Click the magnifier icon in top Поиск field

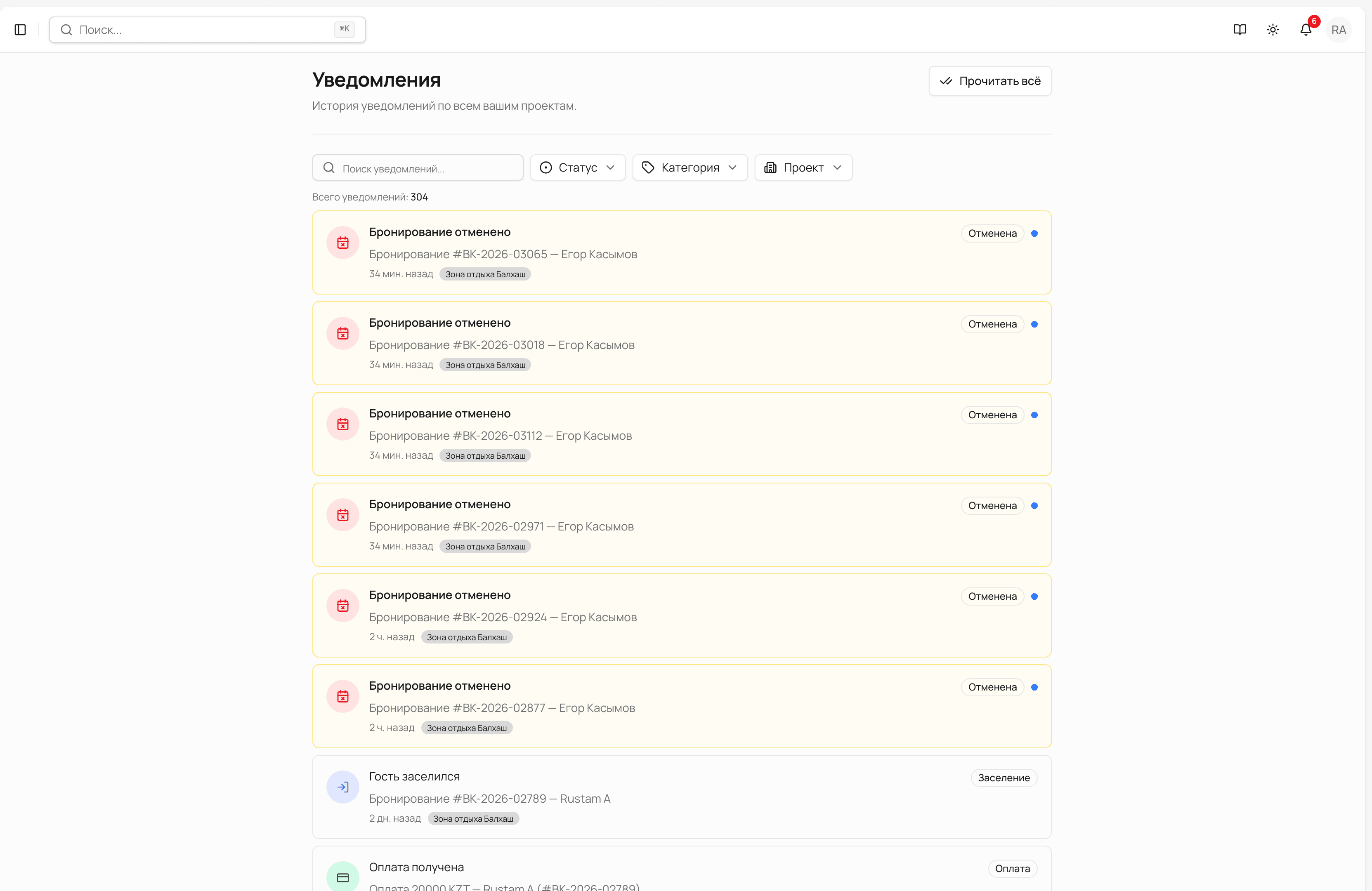(x=66, y=29)
